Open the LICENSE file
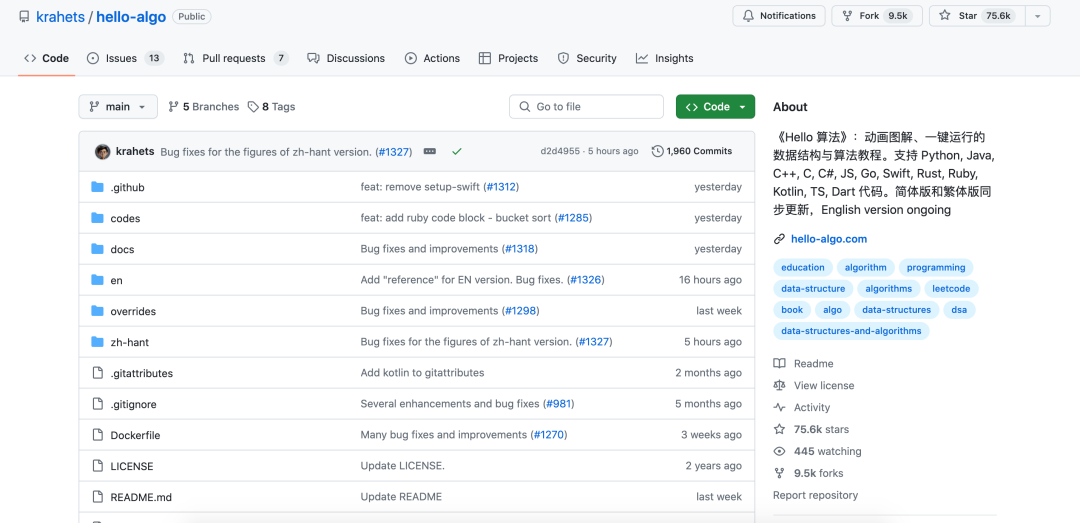Viewport: 1080px width, 523px height. point(132,466)
